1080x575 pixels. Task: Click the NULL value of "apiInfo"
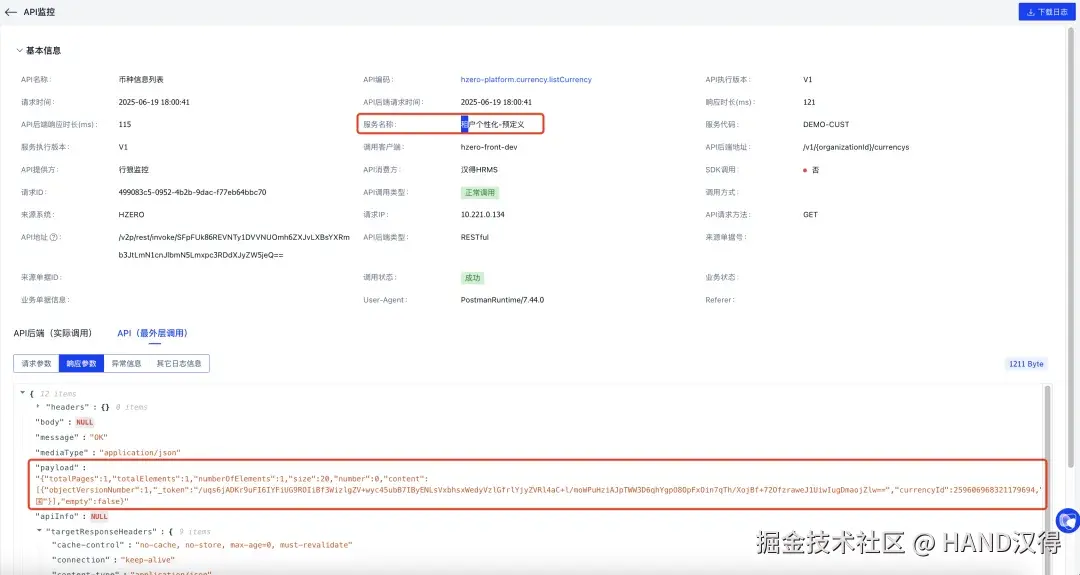point(99,516)
